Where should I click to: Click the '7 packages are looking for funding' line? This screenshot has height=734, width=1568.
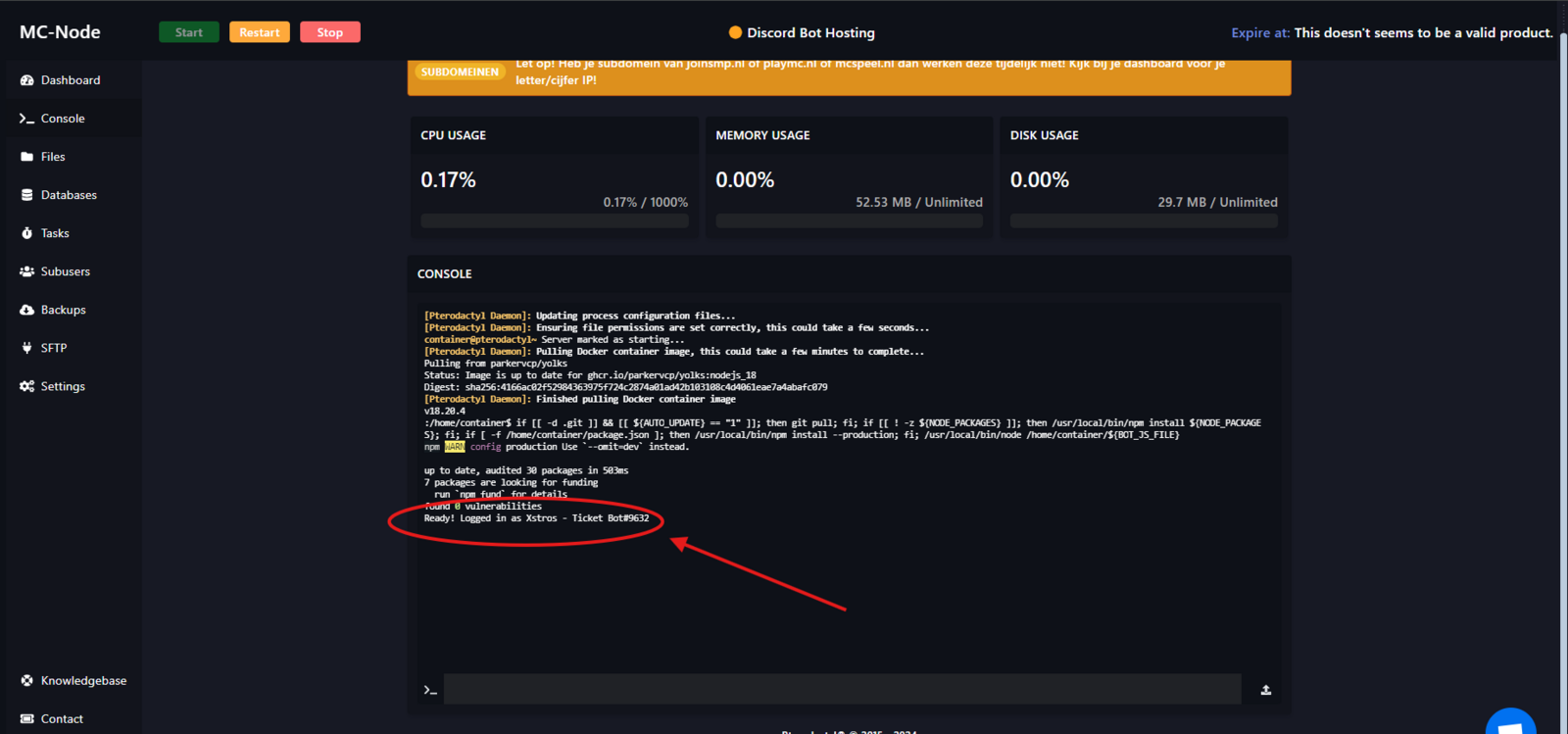tap(511, 482)
